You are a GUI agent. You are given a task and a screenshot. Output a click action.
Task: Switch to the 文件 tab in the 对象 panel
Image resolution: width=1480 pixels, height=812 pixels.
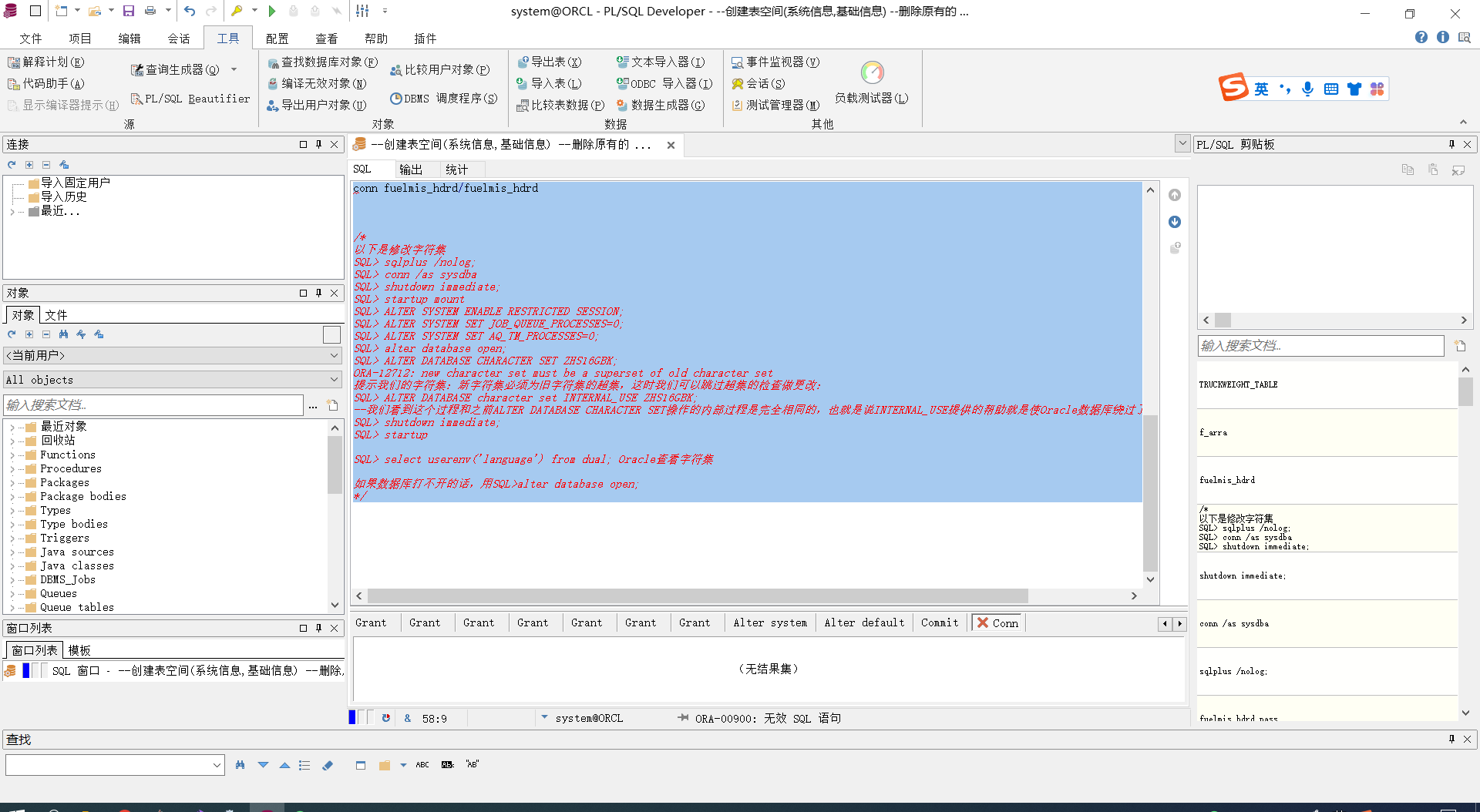(56, 315)
